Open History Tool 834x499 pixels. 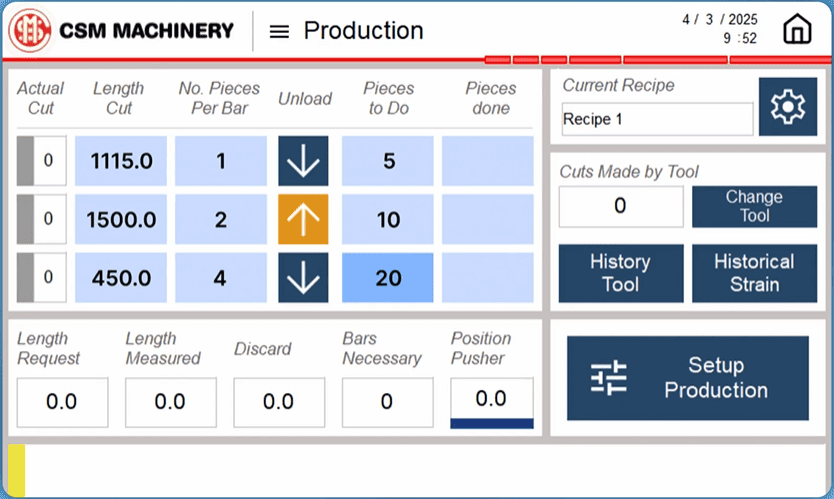(620, 273)
